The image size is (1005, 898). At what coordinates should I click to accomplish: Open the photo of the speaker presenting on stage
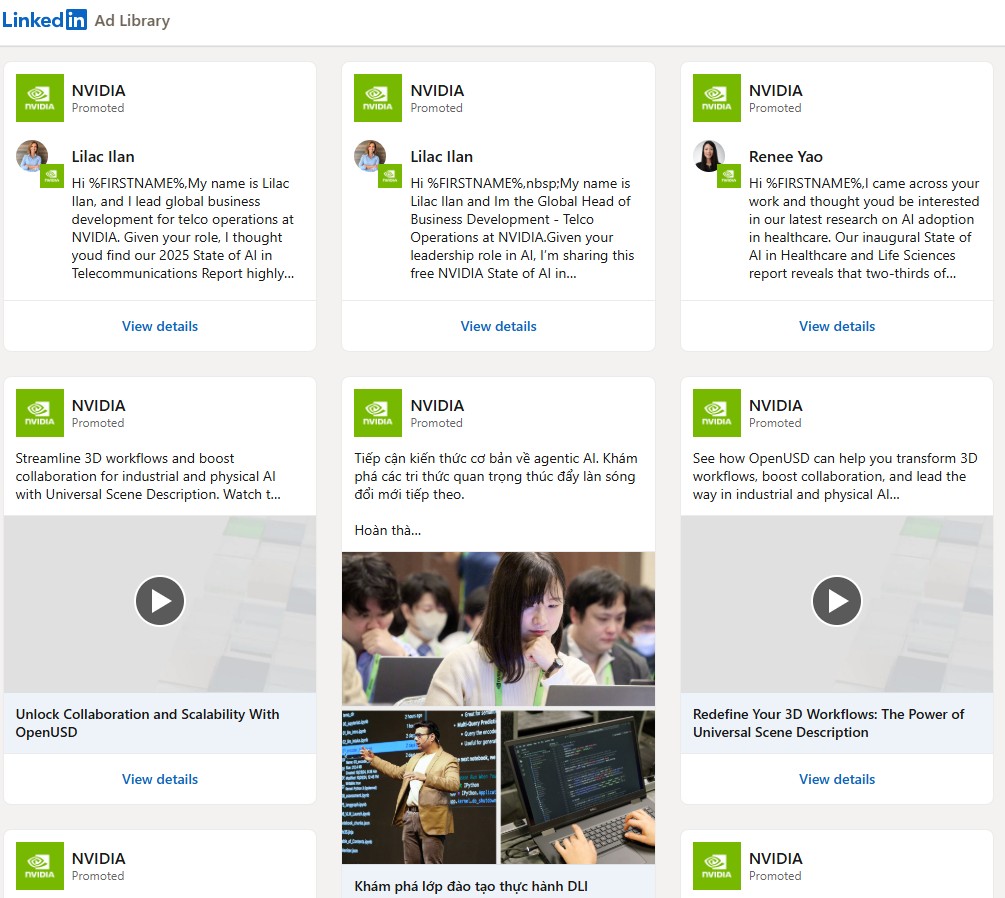point(419,787)
